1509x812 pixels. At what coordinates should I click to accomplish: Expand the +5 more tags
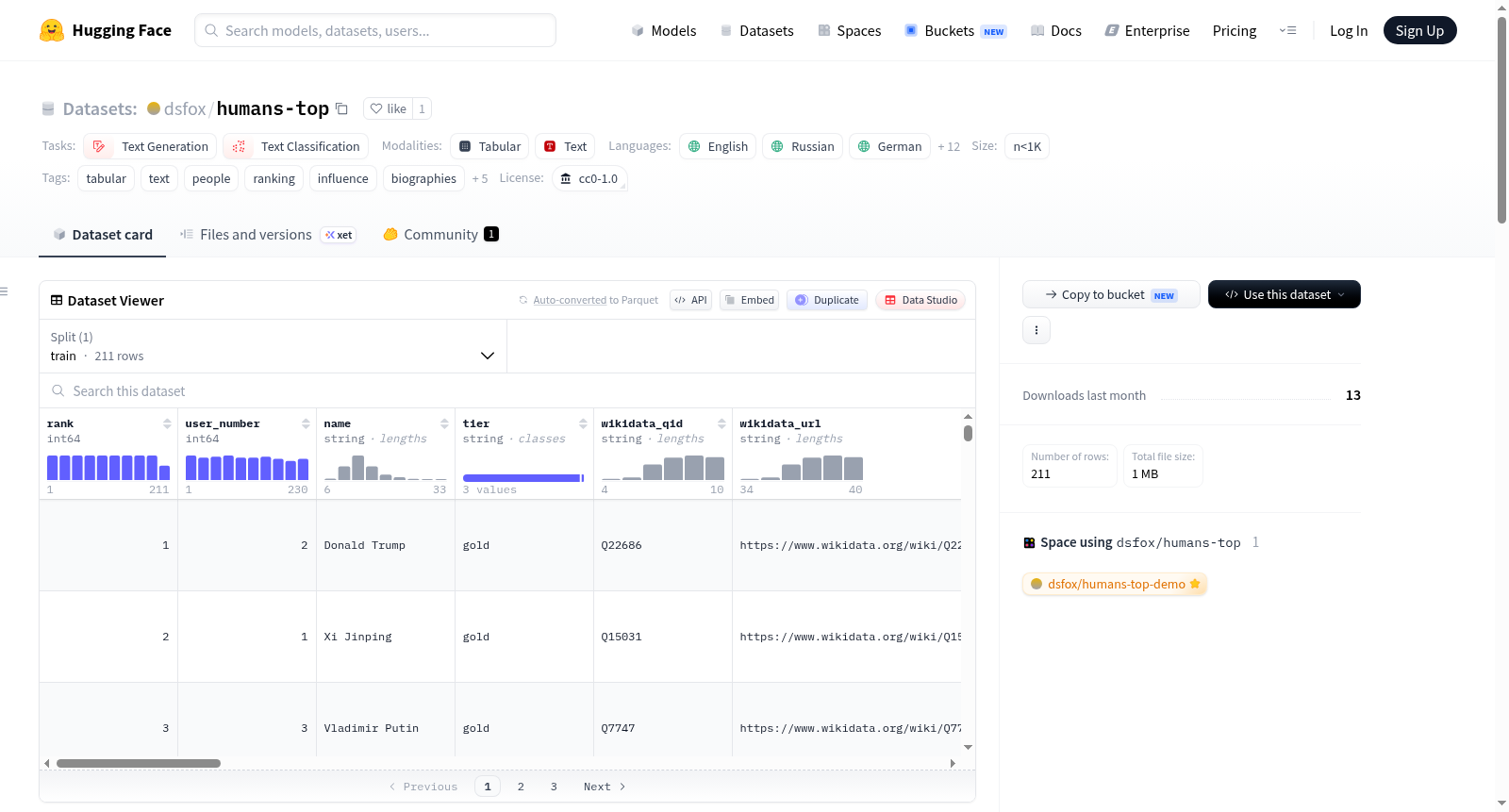[480, 178]
